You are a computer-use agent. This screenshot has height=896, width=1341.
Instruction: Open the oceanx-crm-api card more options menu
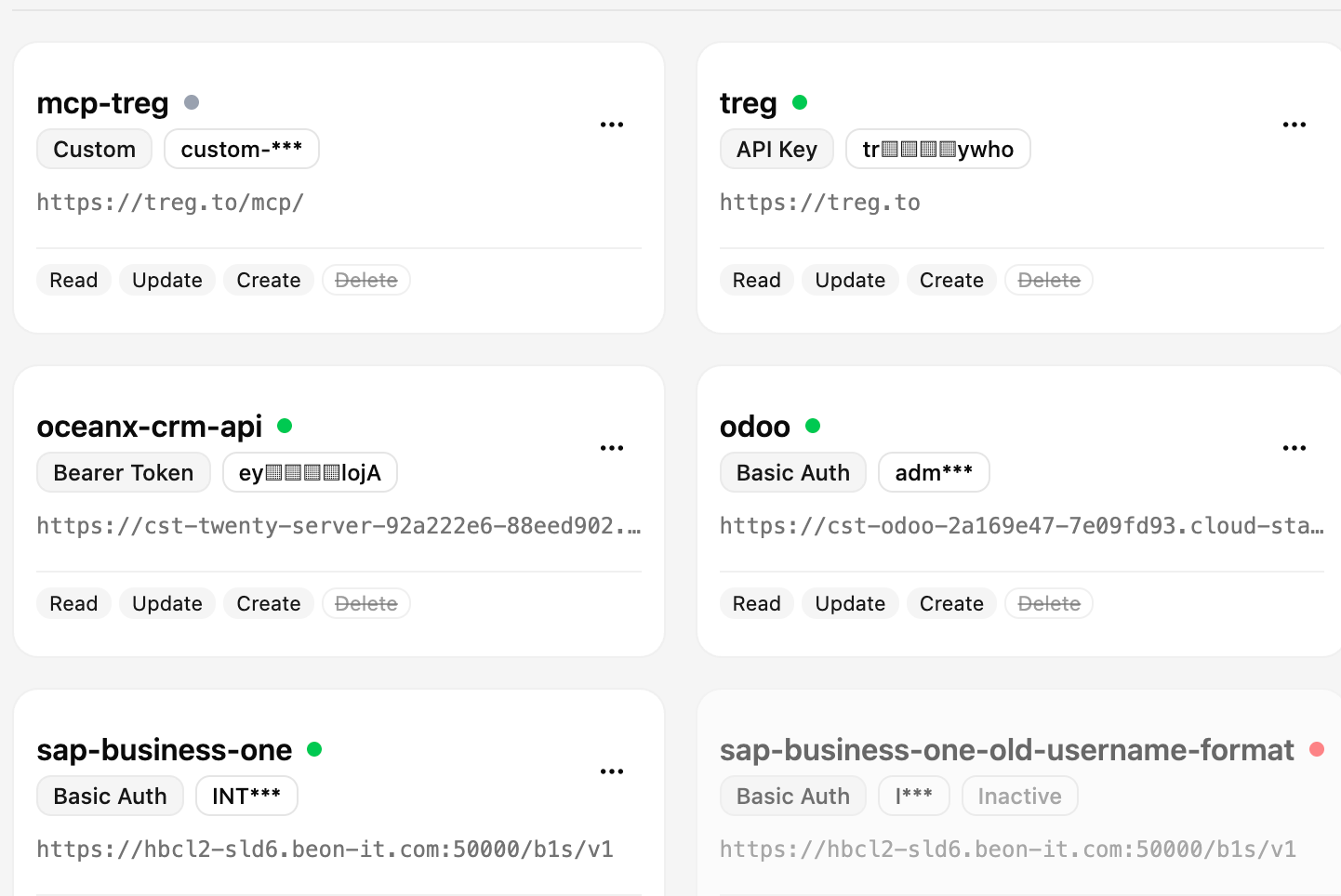tap(612, 448)
